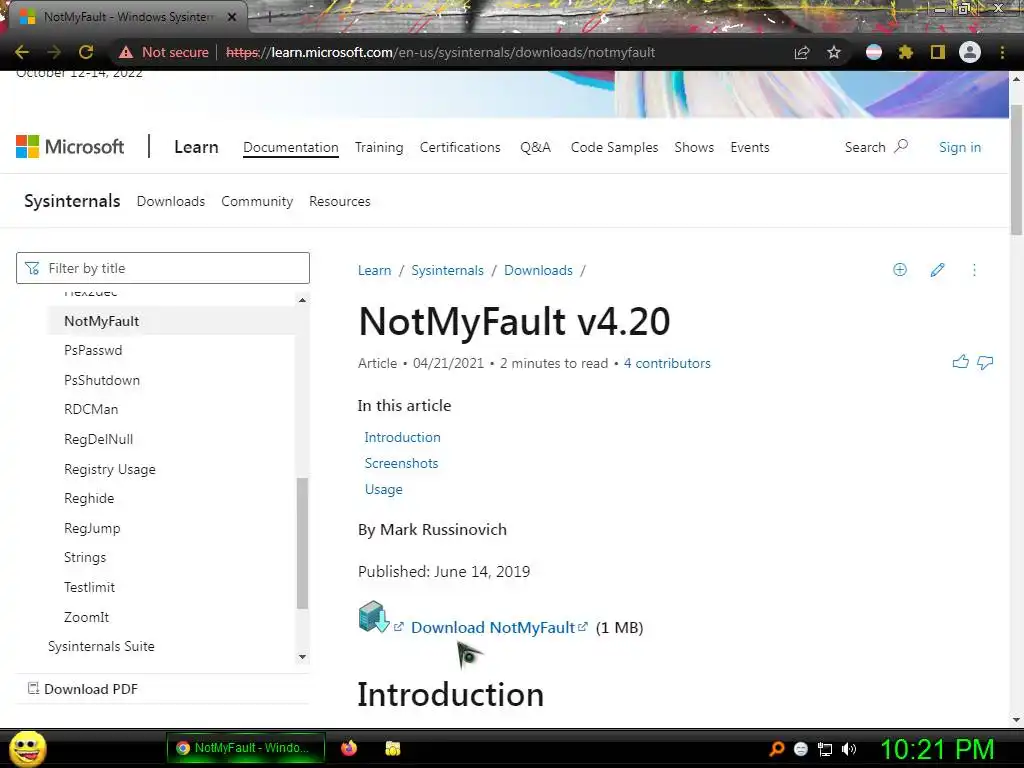
Task: Click the sidebar scroll down arrow
Action: [x=302, y=657]
